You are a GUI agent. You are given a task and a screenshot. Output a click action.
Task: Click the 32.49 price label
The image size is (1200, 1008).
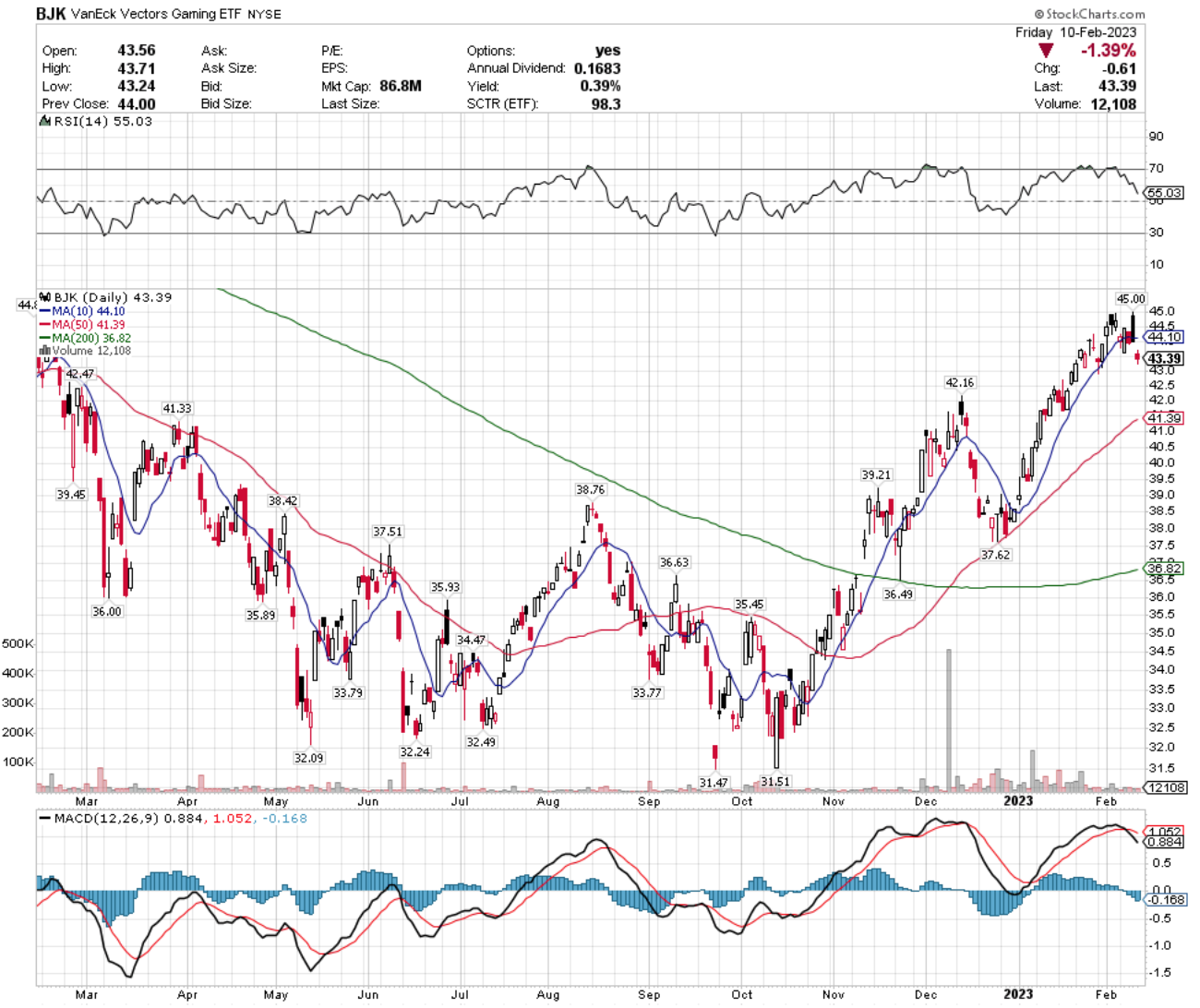481,742
